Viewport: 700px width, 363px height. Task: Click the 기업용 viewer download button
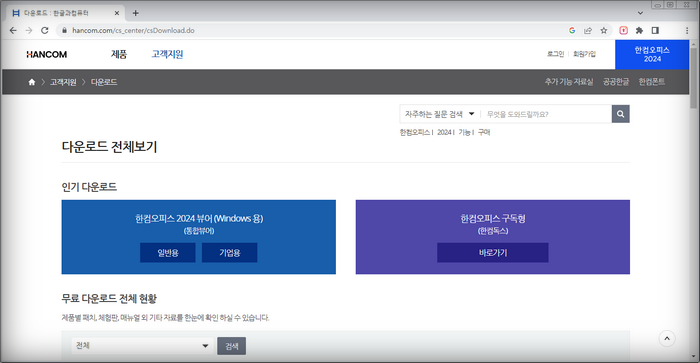point(229,253)
